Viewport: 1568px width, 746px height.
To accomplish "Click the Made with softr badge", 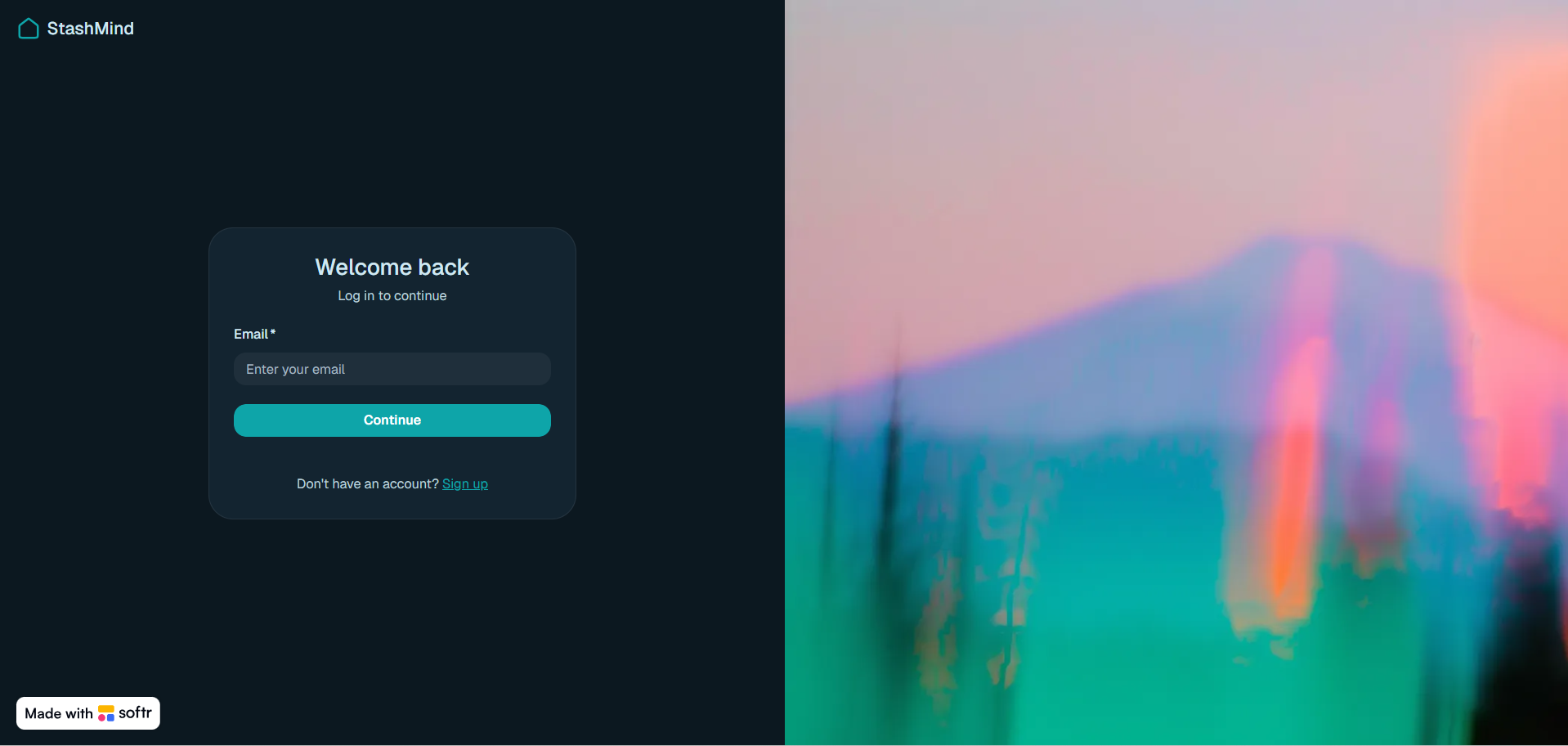I will click(88, 713).
